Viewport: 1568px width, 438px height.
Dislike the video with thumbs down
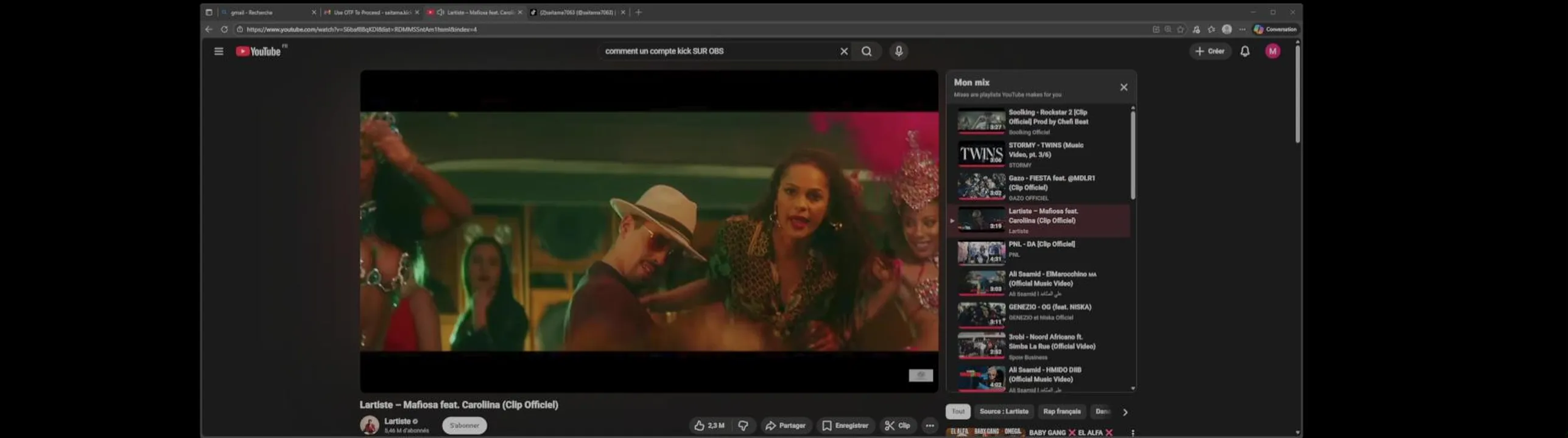743,426
